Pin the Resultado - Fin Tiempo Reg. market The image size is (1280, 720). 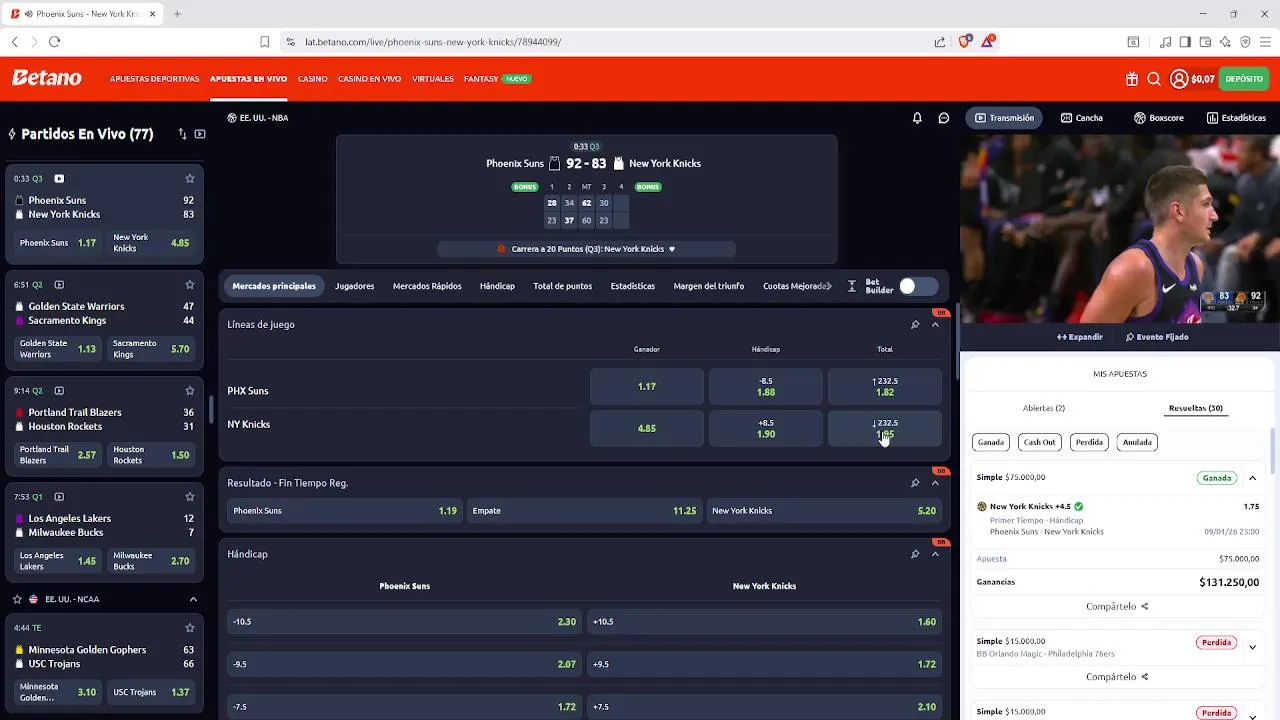click(914, 483)
